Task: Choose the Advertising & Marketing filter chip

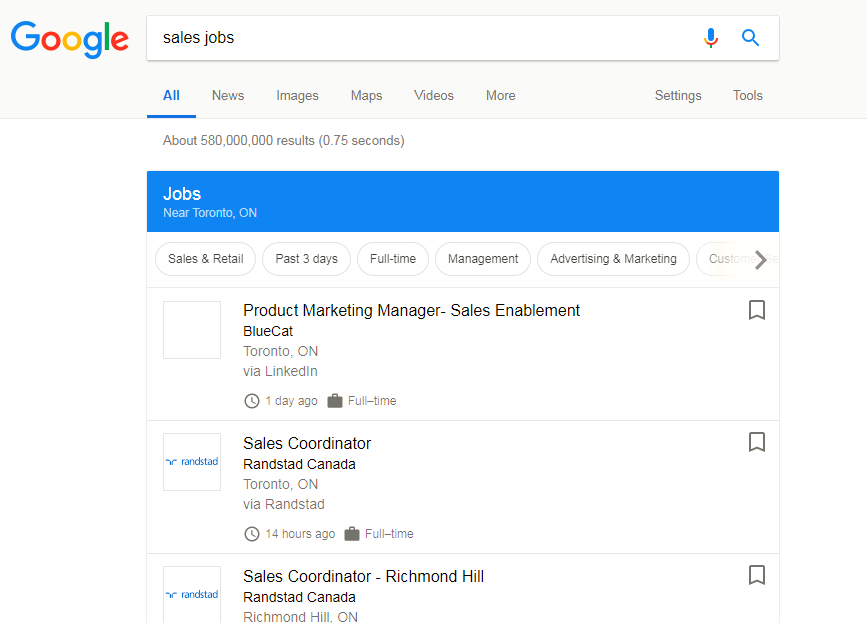Action: (x=614, y=259)
